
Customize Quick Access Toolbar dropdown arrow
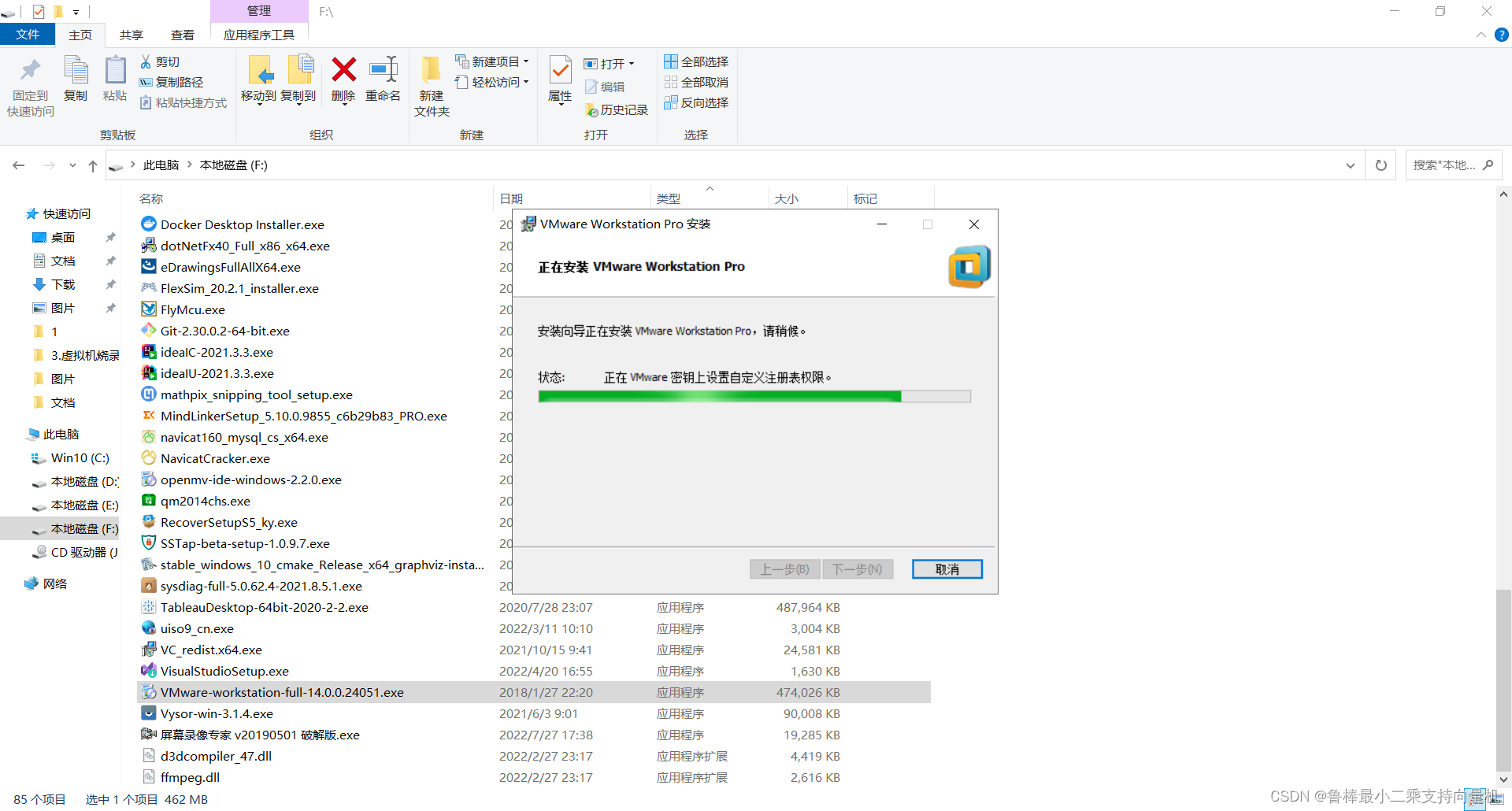[x=76, y=12]
